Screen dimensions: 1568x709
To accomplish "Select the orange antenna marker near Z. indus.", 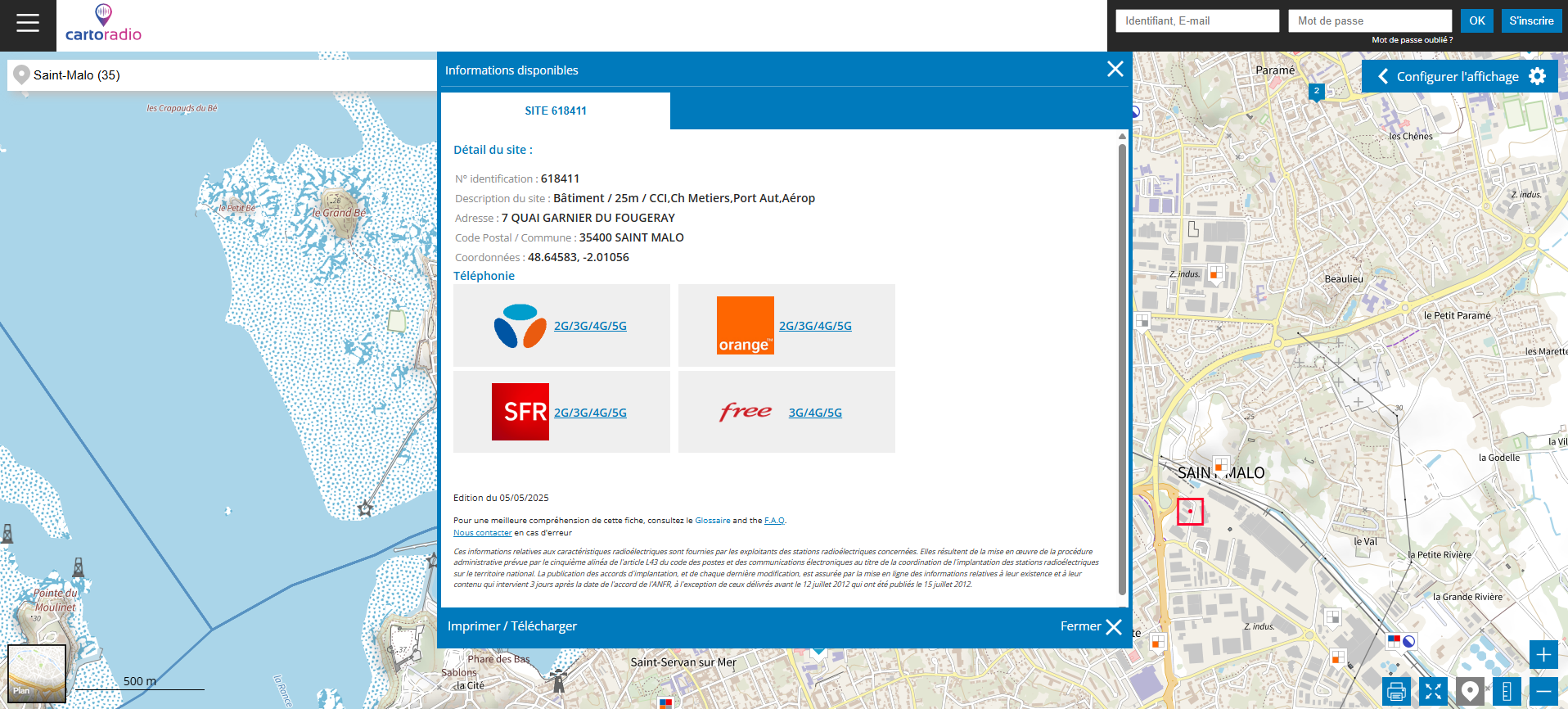I will point(1216,273).
